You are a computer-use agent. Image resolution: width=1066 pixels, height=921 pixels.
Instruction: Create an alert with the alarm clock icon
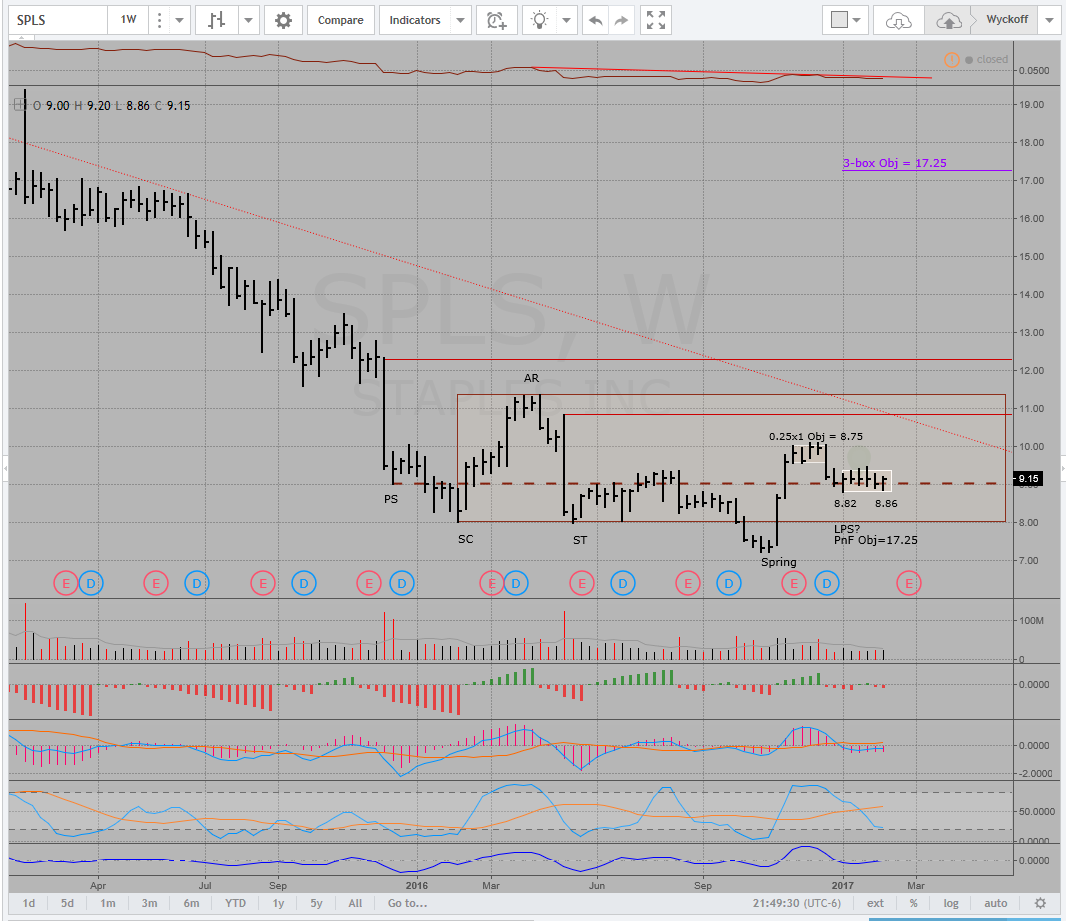(x=496, y=20)
